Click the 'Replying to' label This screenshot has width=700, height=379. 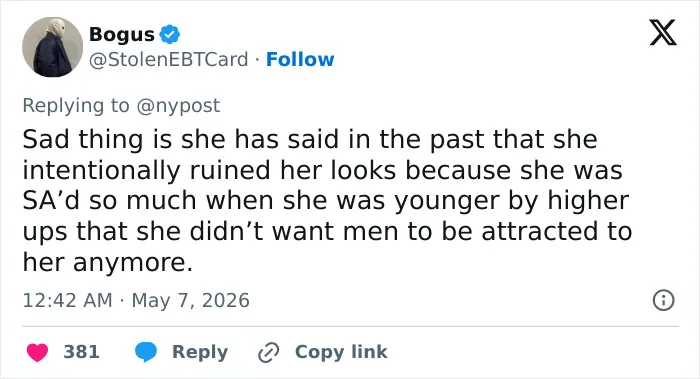pyautogui.click(x=76, y=106)
